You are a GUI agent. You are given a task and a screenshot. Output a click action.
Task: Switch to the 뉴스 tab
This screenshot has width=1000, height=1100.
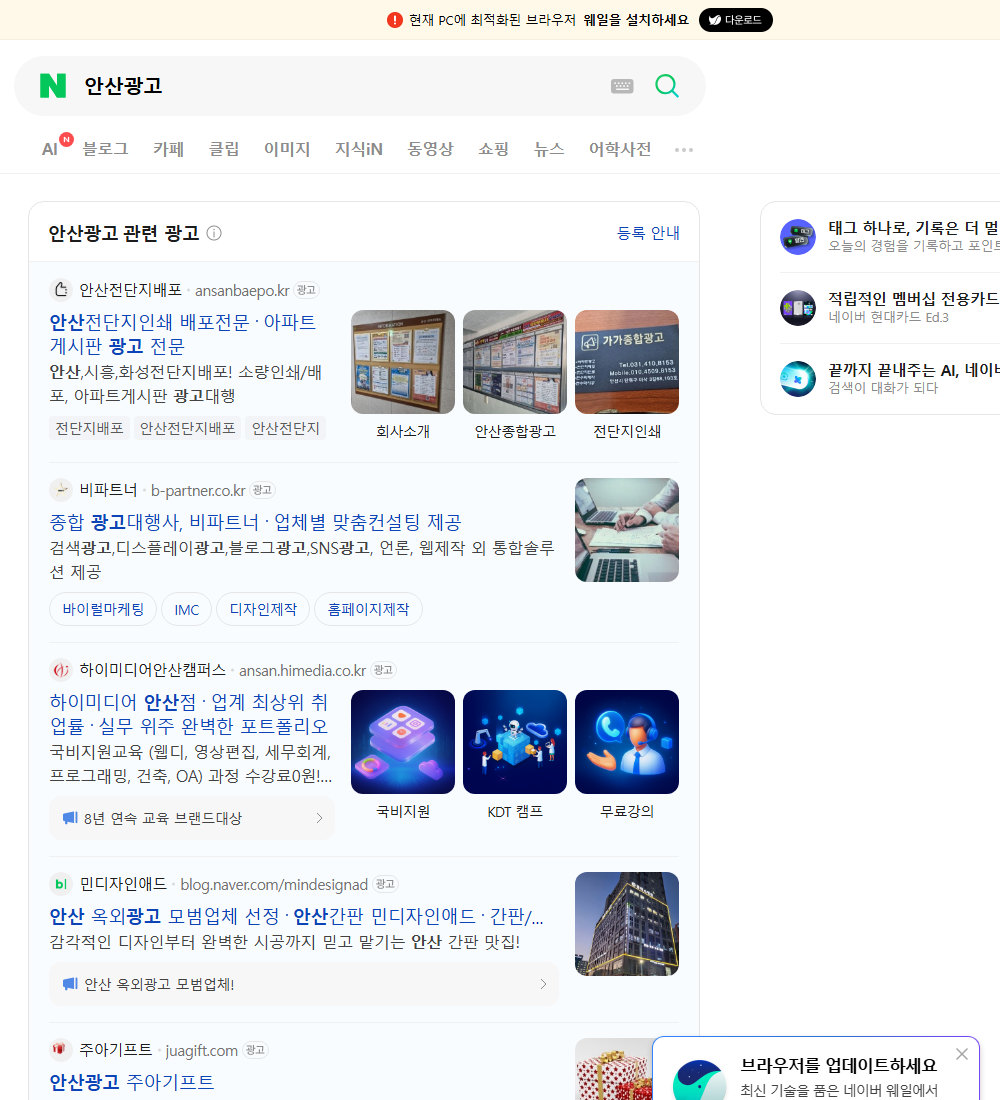[549, 149]
